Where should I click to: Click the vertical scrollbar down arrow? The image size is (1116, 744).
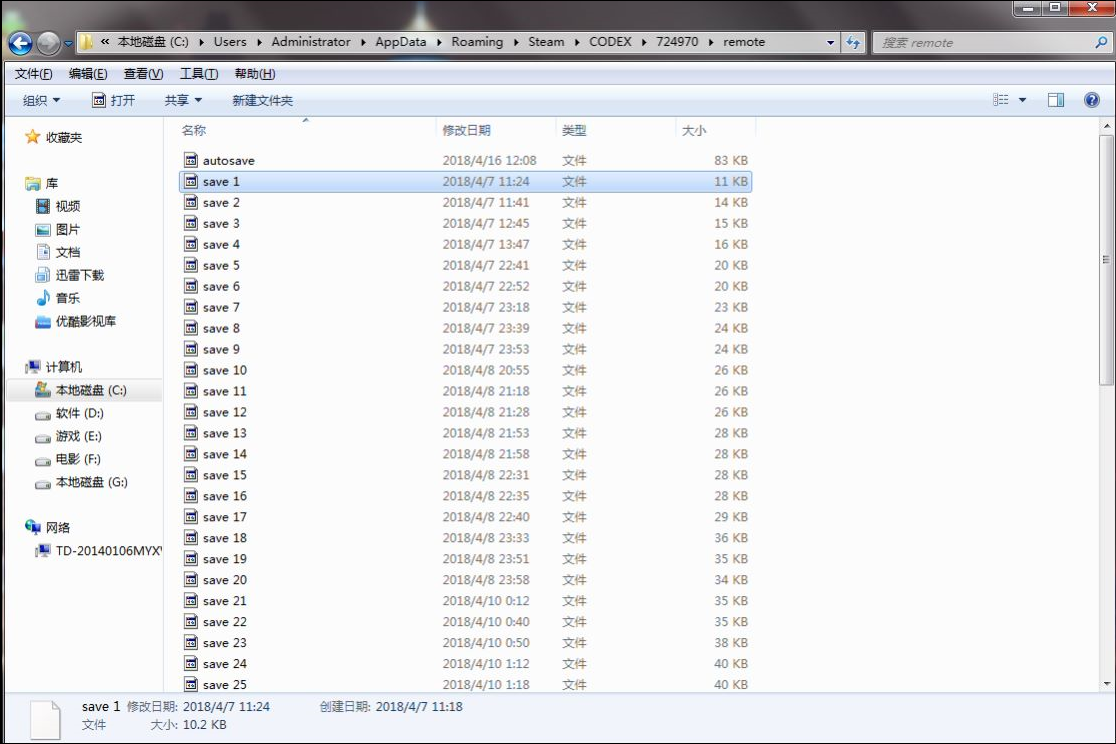[1106, 683]
